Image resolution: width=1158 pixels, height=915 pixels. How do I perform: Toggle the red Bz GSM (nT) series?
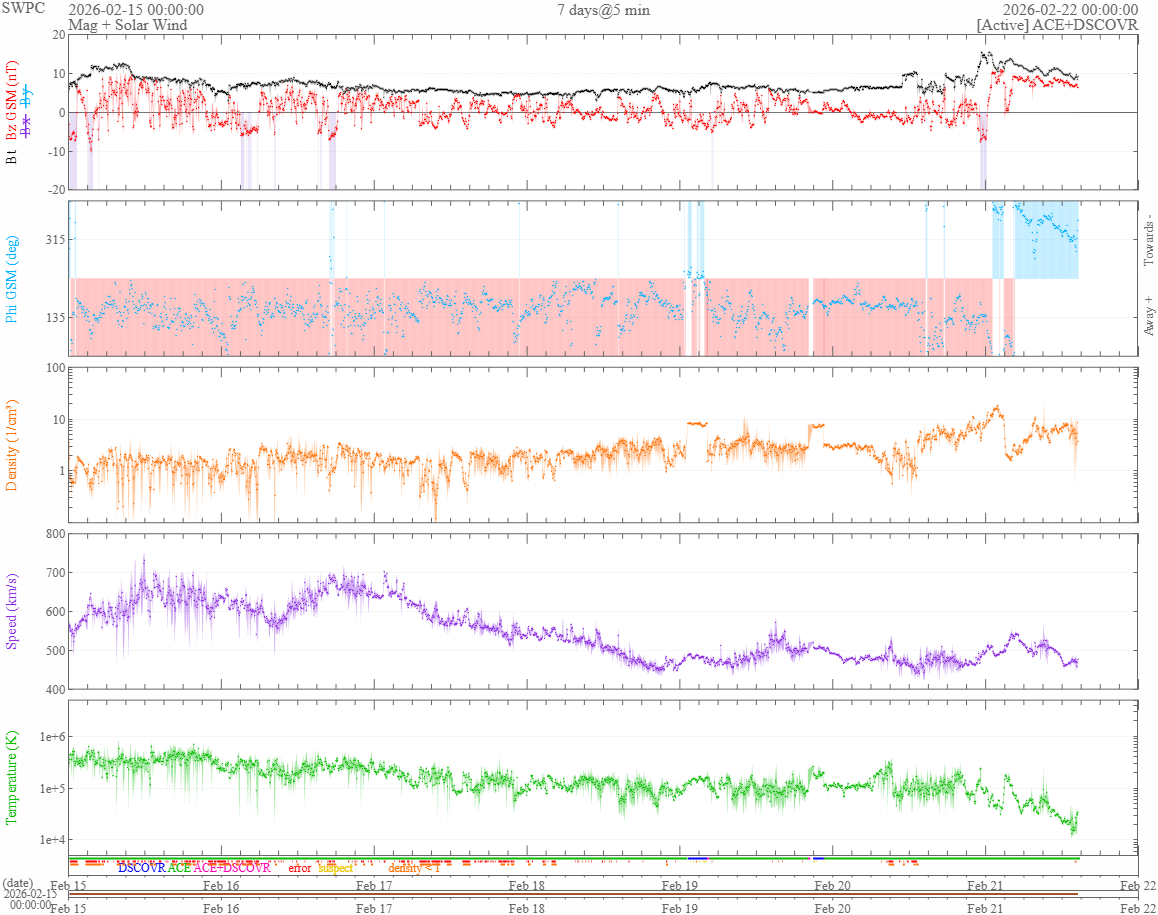point(11,100)
